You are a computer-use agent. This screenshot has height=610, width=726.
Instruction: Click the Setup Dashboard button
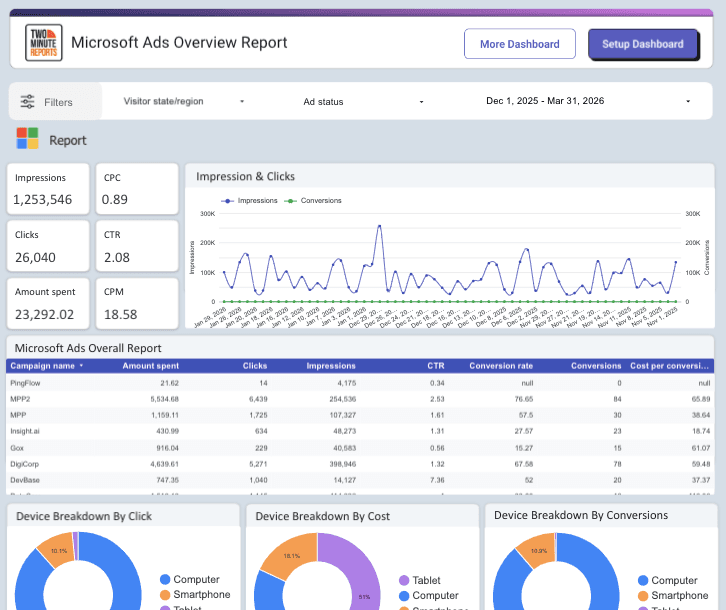[x=643, y=44]
